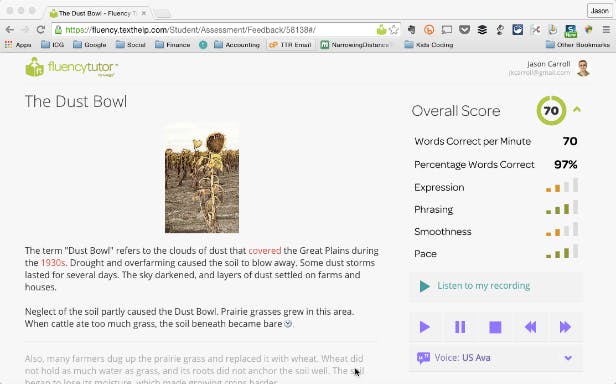The height and width of the screenshot is (384, 616).
Task: Click Listen to my recording link
Action: point(483,286)
